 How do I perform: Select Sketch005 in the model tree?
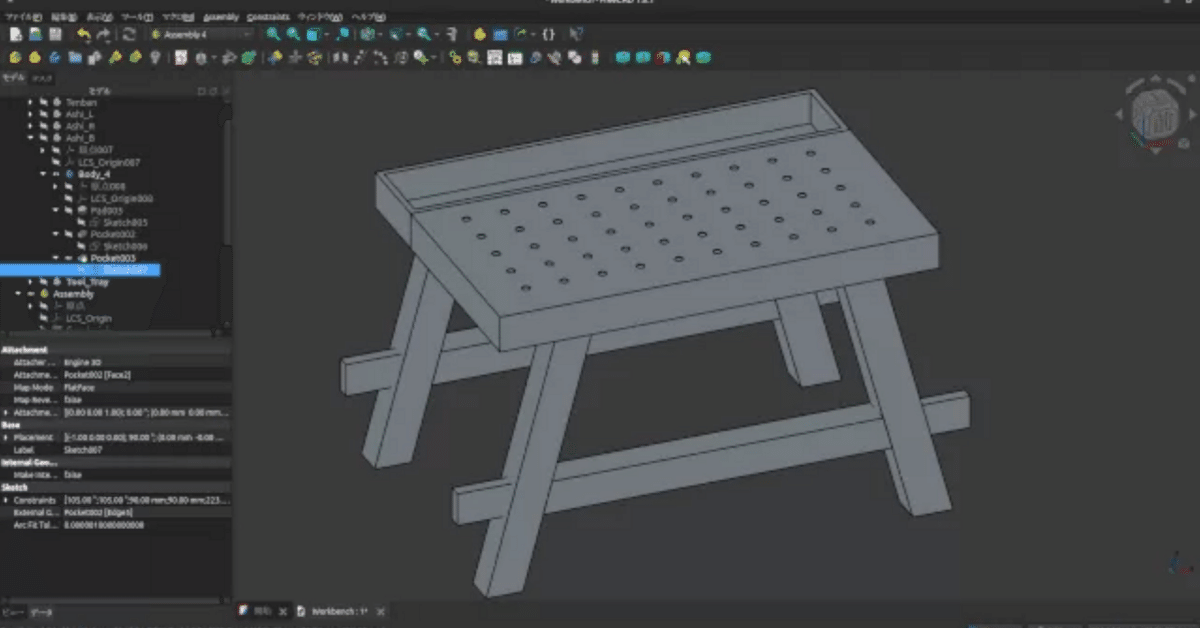coord(125,222)
